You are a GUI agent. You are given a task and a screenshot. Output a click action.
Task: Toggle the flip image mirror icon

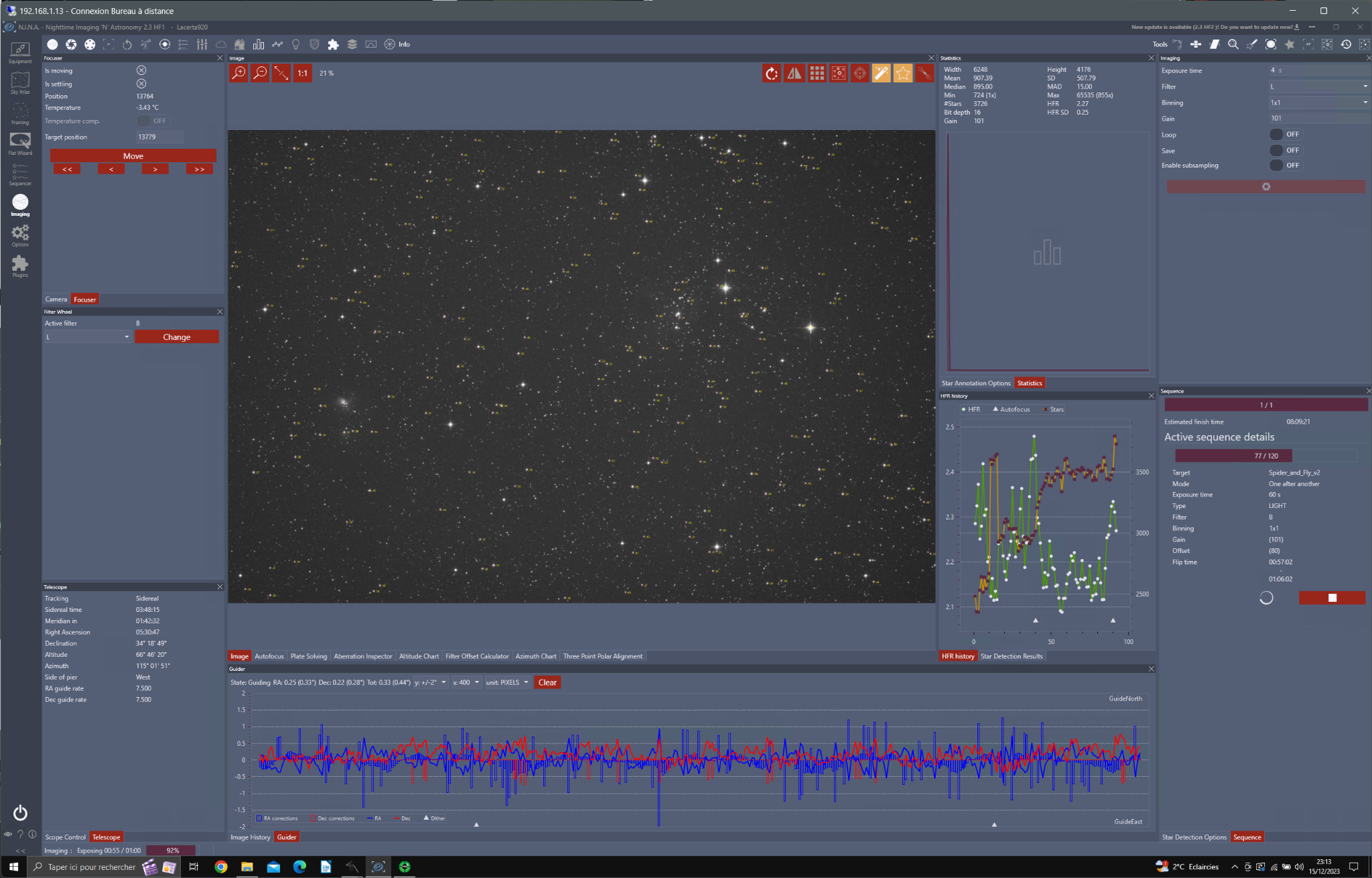[794, 73]
